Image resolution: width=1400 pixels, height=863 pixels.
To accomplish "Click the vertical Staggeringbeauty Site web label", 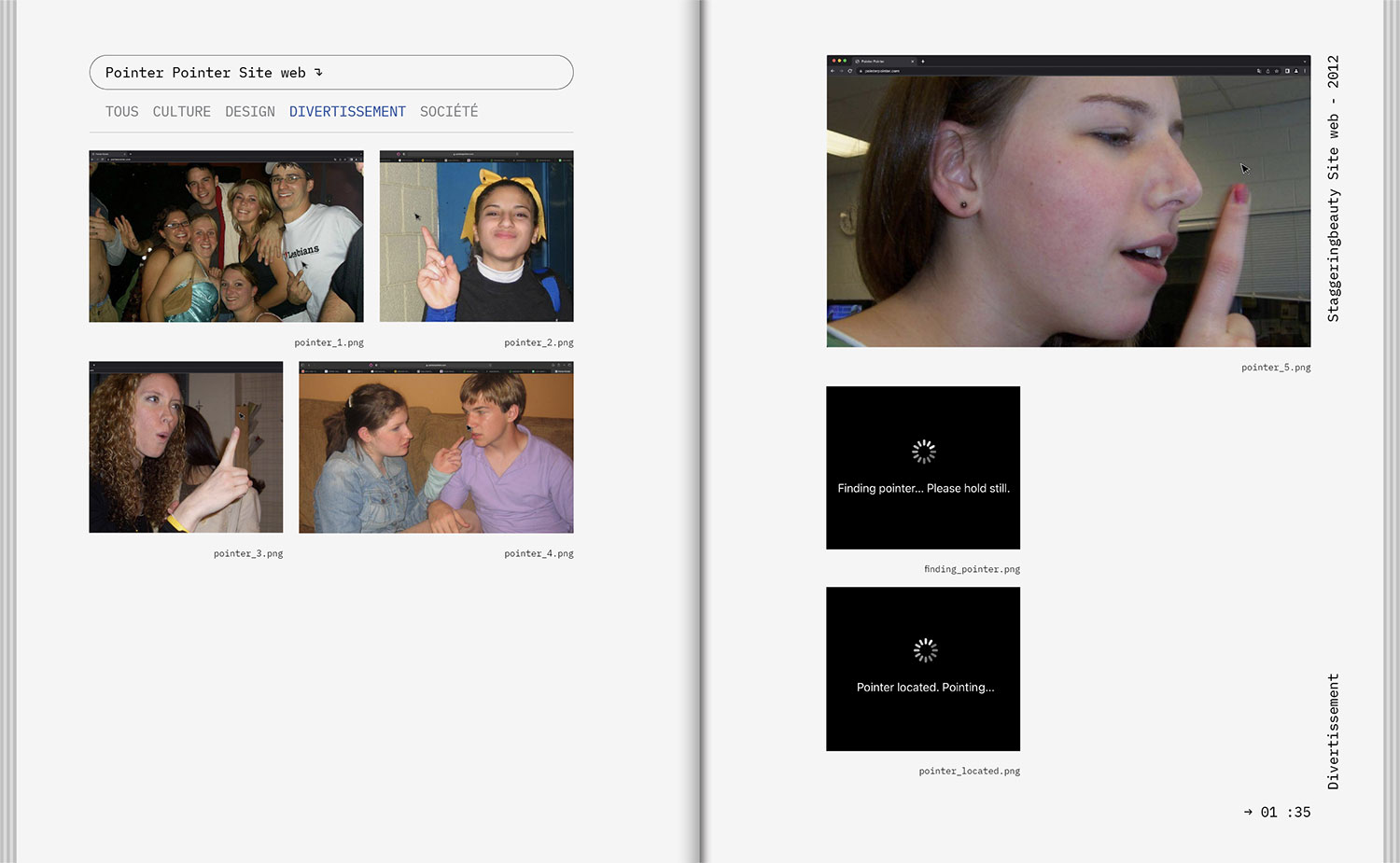I will click(1333, 189).
